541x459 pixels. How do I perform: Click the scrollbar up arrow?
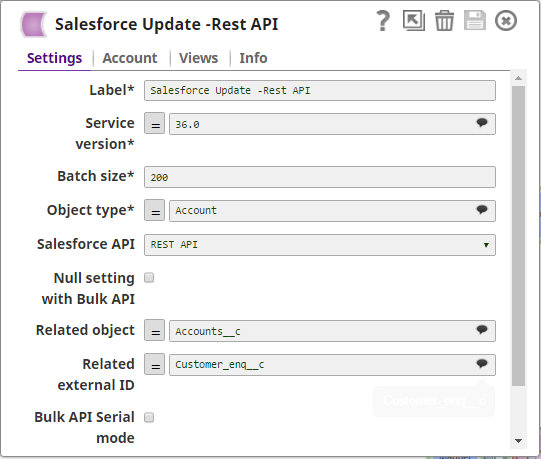tap(518, 78)
